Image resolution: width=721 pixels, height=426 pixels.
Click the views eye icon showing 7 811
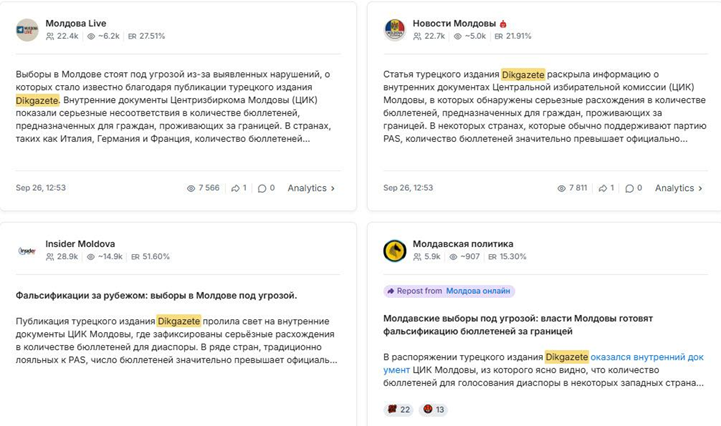click(x=559, y=188)
